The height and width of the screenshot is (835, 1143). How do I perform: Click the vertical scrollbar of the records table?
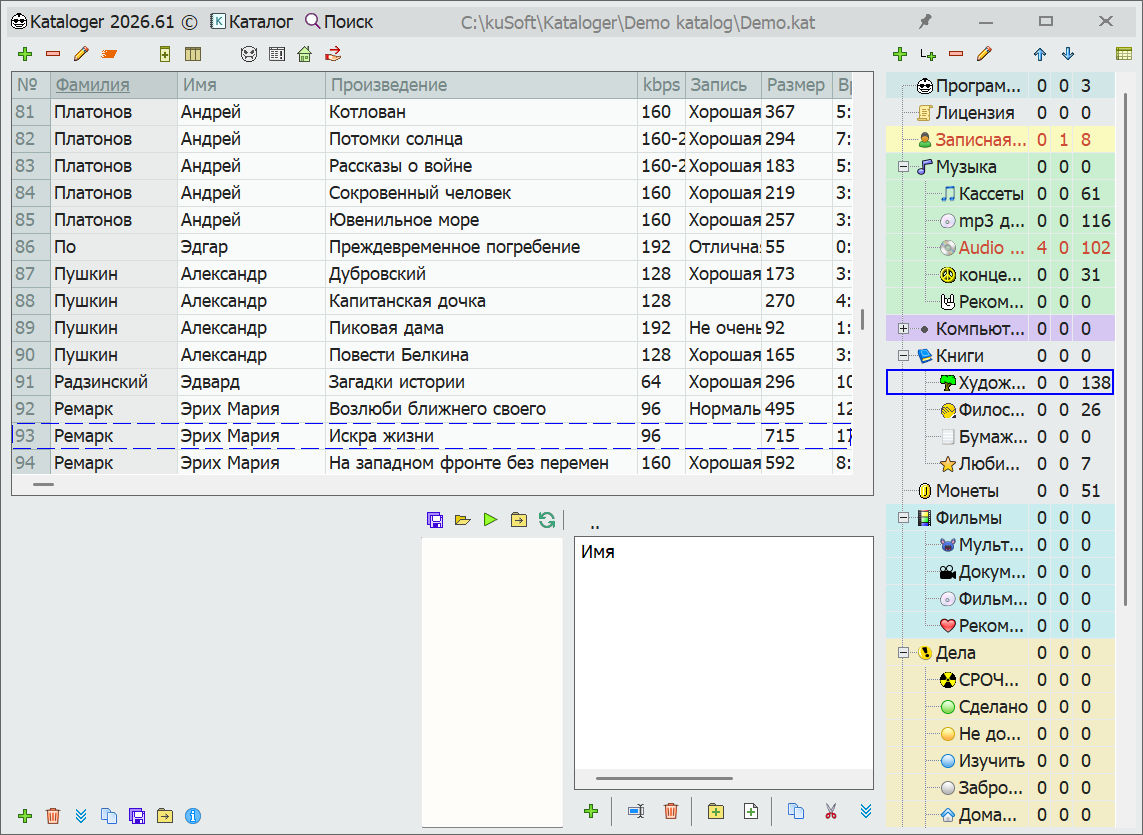click(x=862, y=319)
